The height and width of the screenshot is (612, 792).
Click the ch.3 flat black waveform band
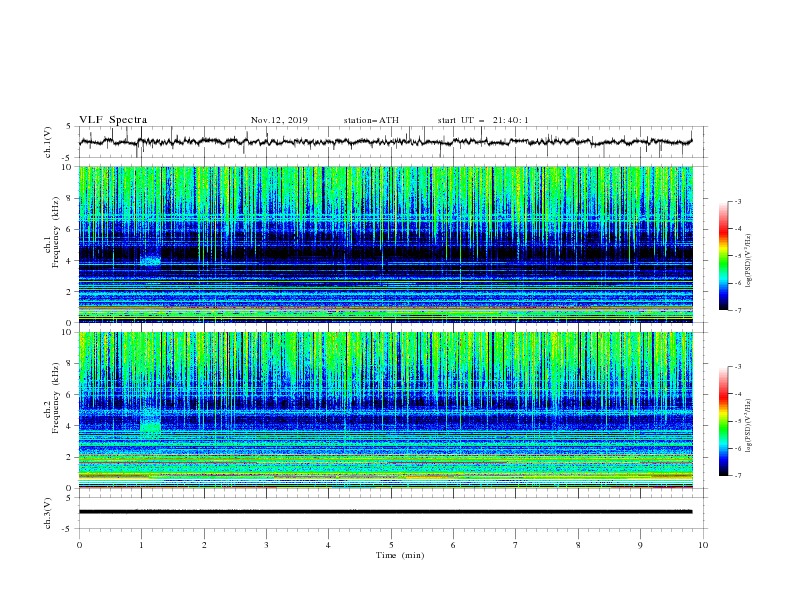click(385, 512)
